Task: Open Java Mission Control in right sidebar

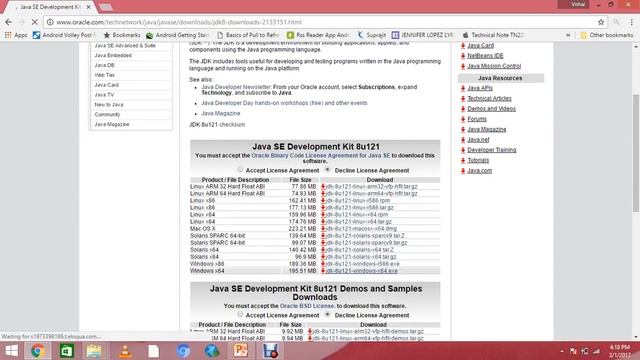Action: point(494,66)
